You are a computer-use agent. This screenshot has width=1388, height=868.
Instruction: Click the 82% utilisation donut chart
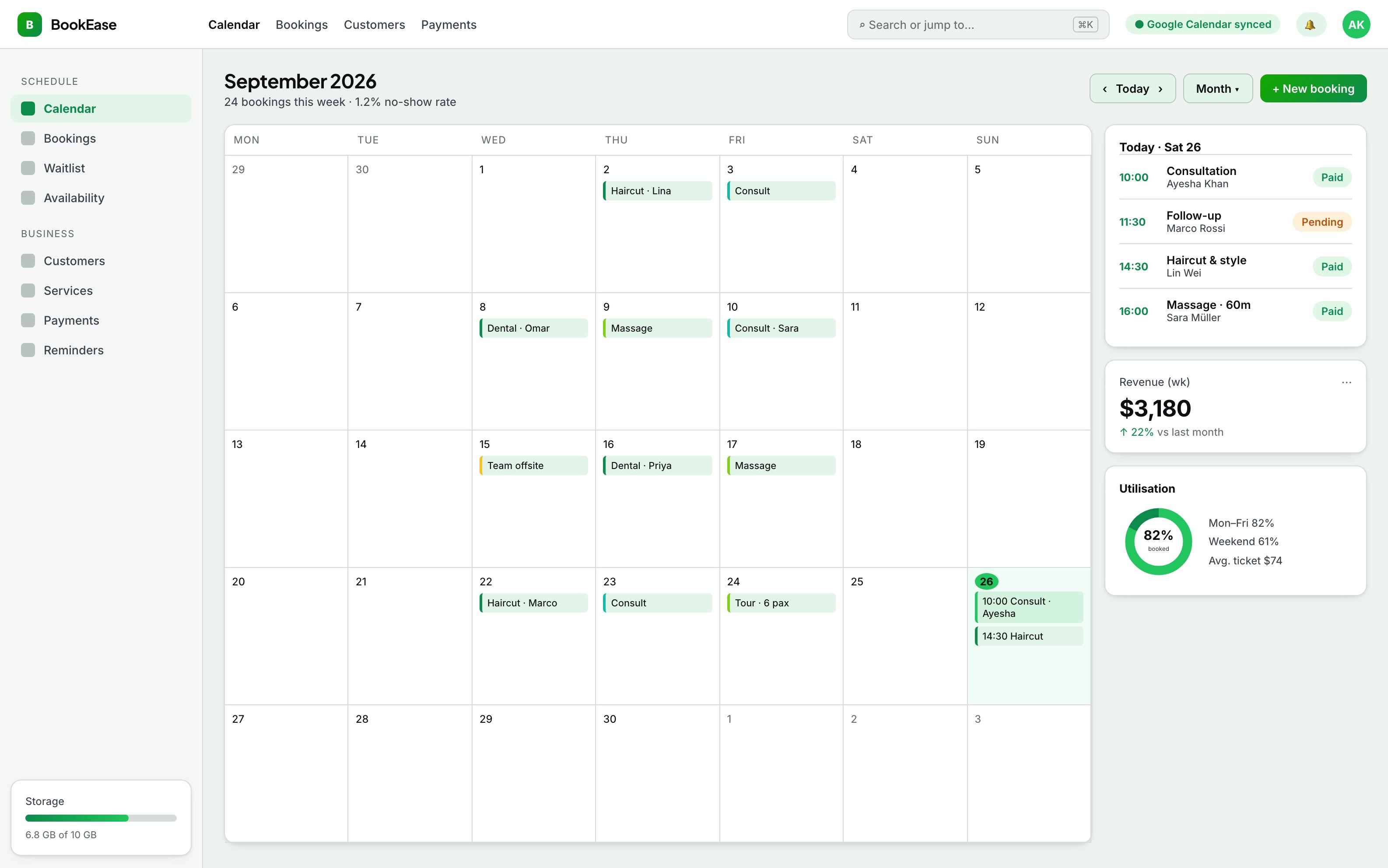1158,541
